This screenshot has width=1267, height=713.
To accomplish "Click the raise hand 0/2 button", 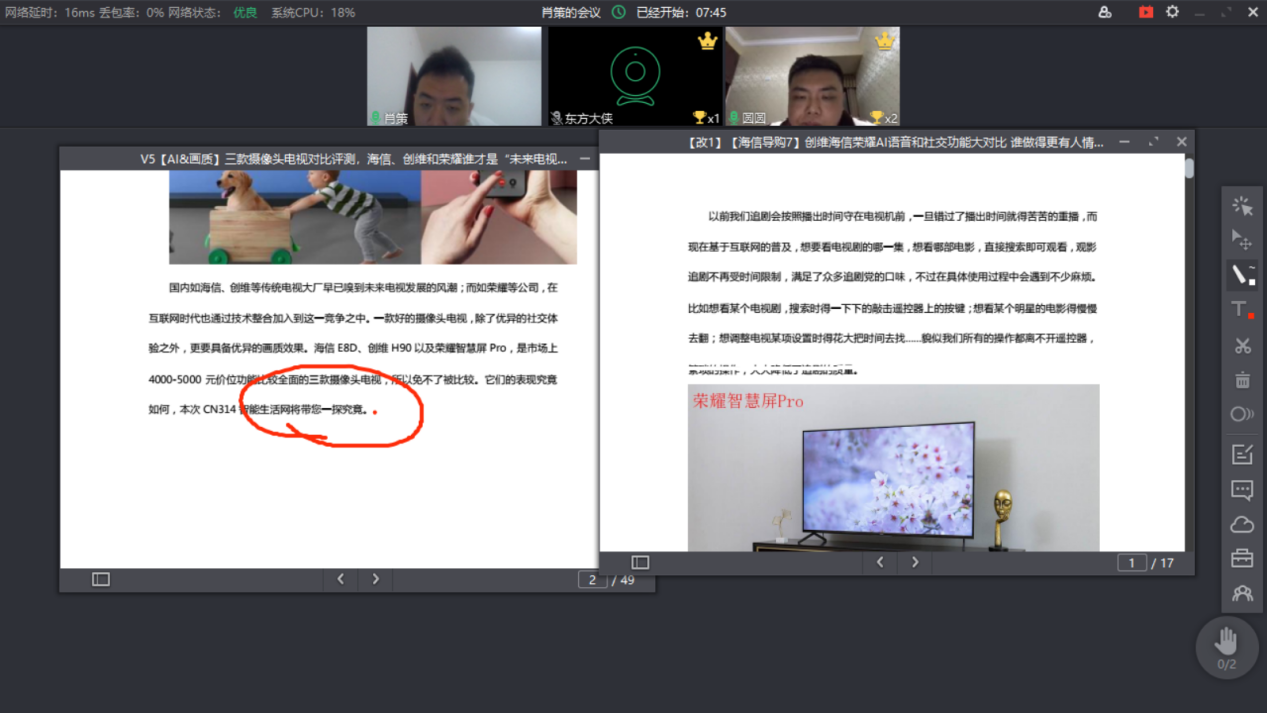I will coord(1227,647).
